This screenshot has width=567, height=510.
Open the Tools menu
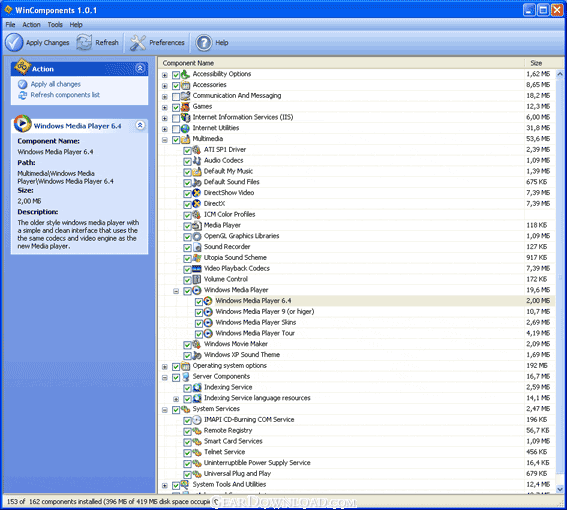tap(55, 25)
